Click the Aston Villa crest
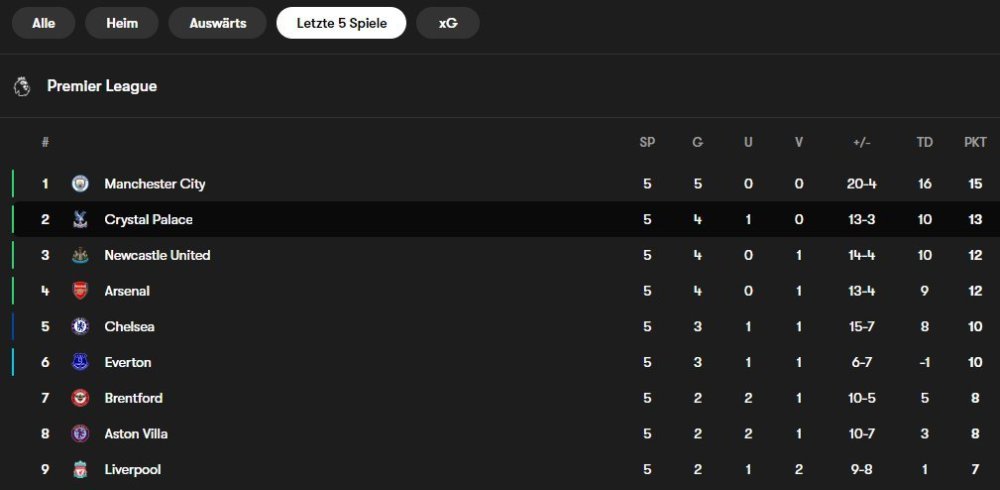The height and width of the screenshot is (490, 1000). pos(80,434)
